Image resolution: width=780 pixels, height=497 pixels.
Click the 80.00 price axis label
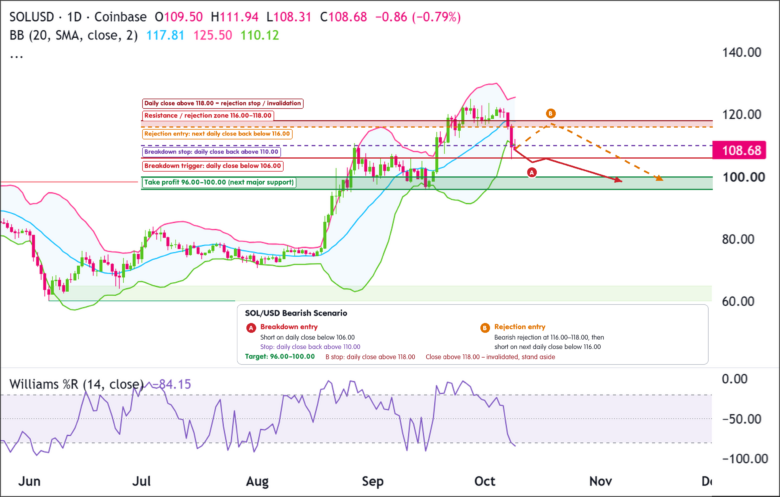pyautogui.click(x=738, y=239)
